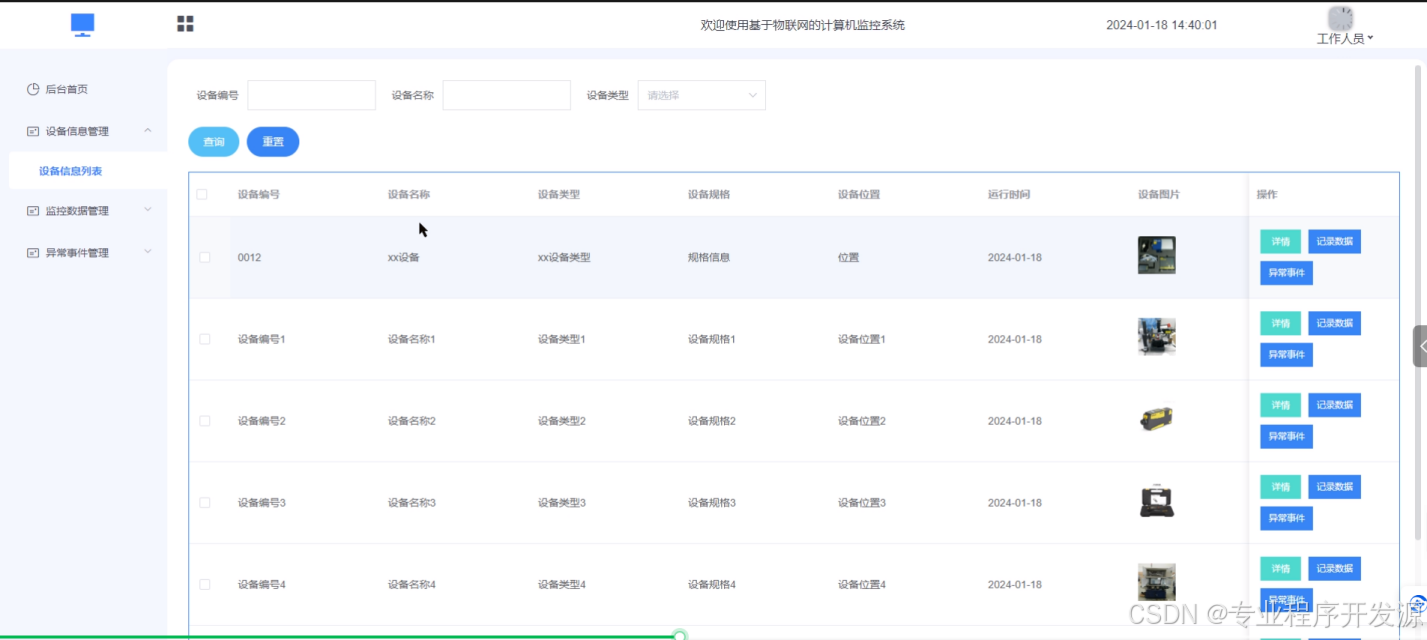Open the four-square grid menu icon
Image resolution: width=1427 pixels, height=640 pixels.
(x=185, y=24)
